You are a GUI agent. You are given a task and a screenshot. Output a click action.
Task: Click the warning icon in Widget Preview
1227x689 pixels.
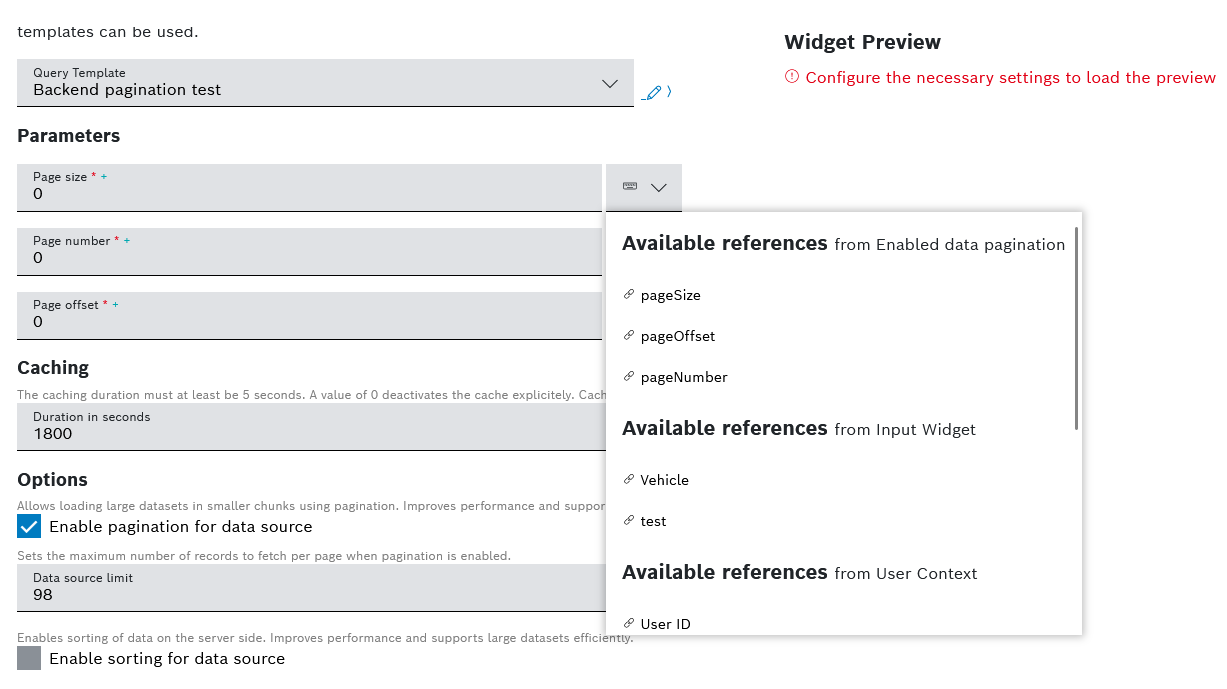(792, 77)
